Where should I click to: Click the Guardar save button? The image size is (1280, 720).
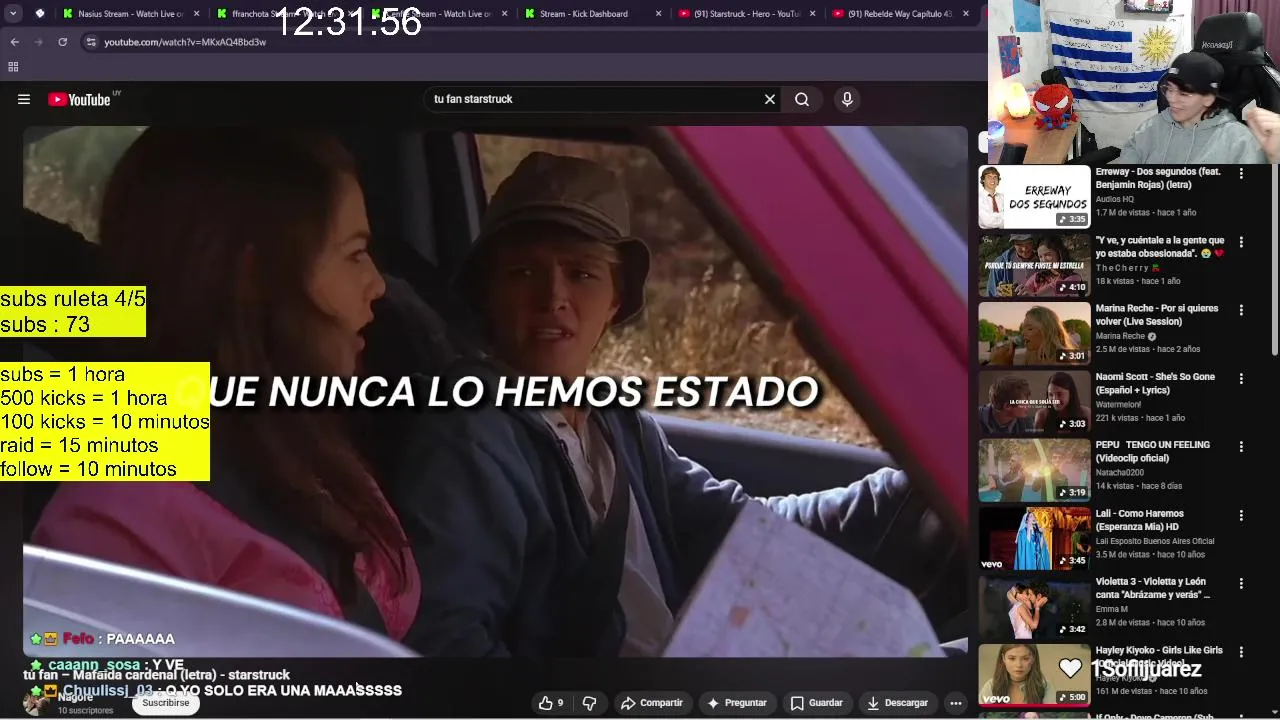[x=817, y=703]
